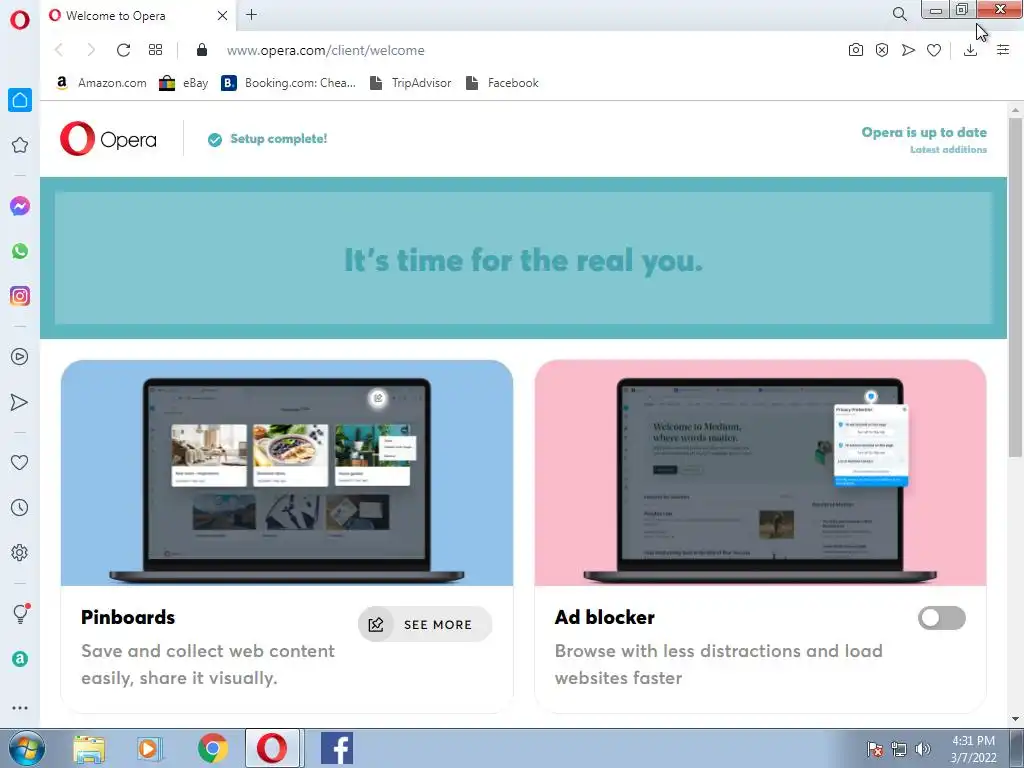This screenshot has width=1024, height=768.
Task: Click the taskbar clock showing 4:31 PM
Action: (x=973, y=749)
